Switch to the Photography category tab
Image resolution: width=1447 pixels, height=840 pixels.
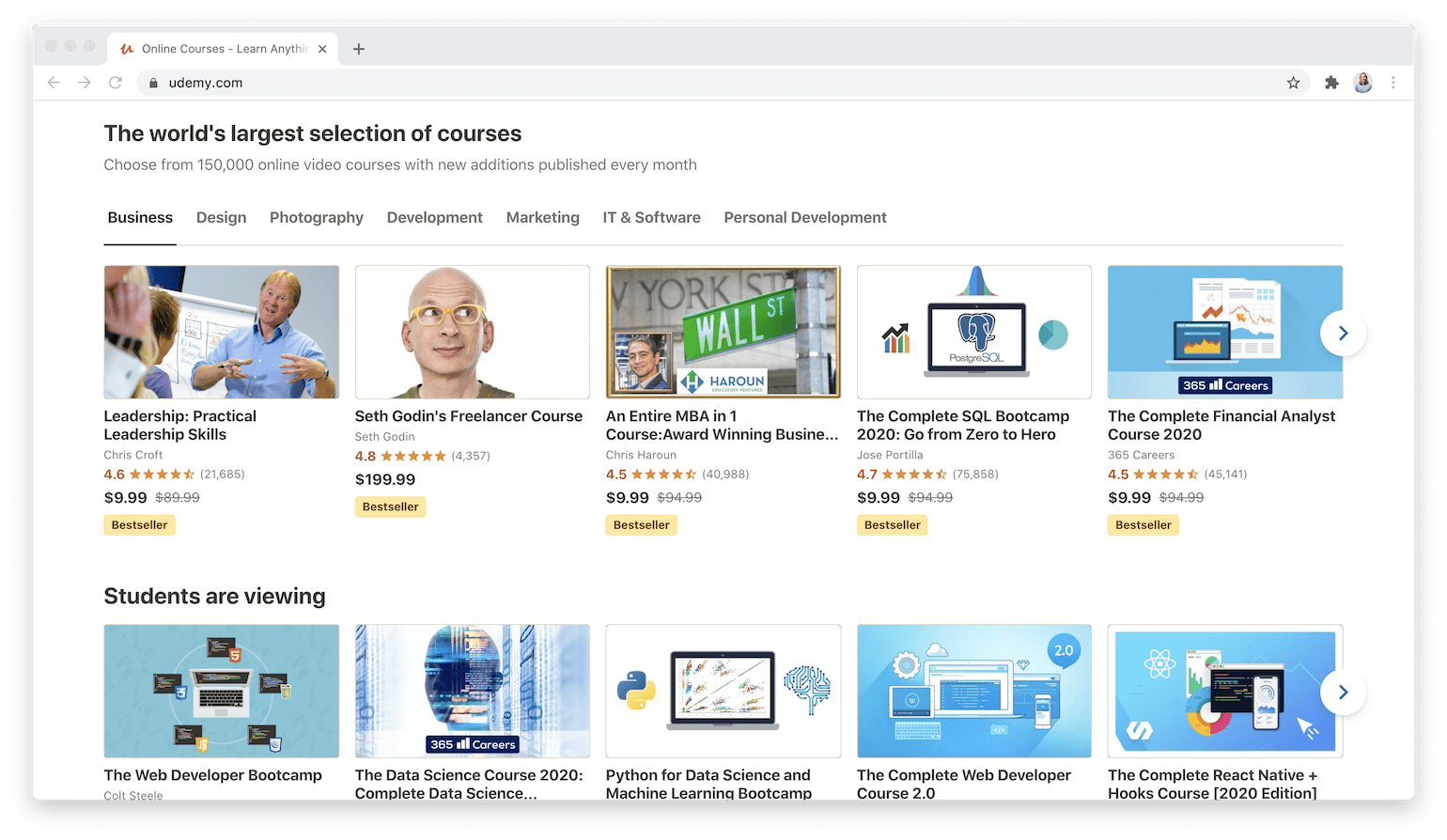point(317,217)
